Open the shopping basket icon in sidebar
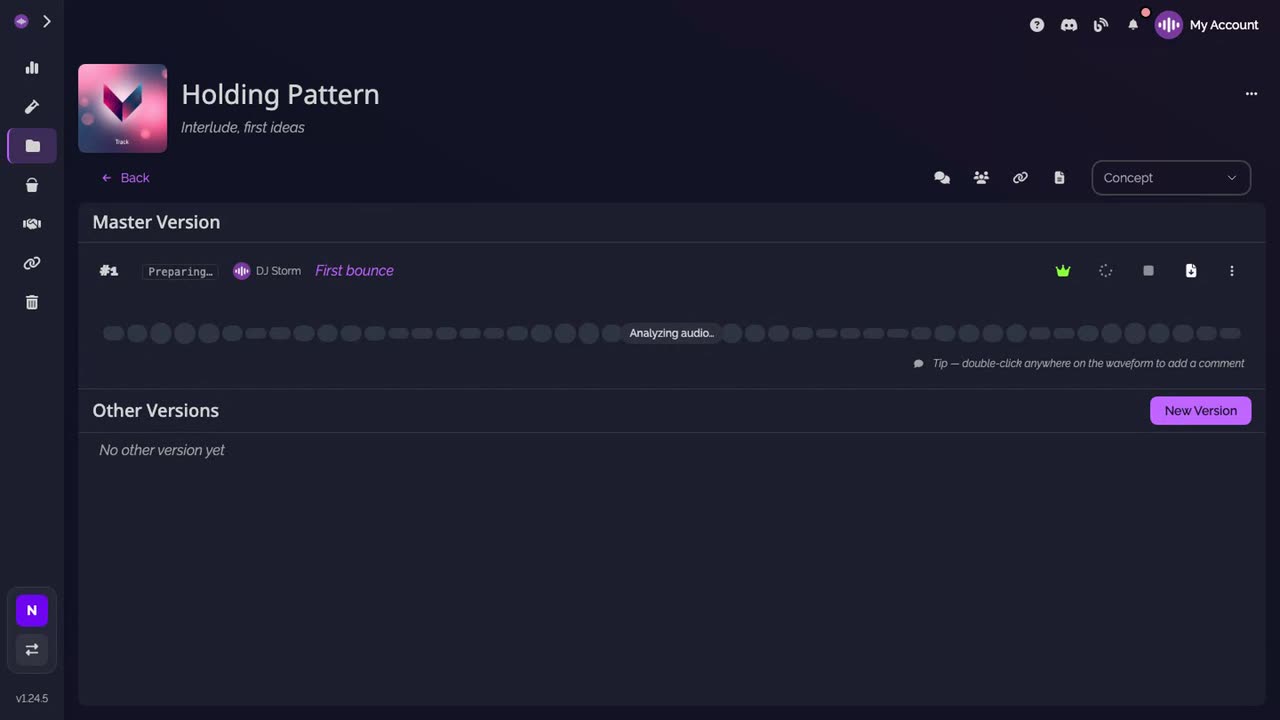1280x720 pixels. [32, 185]
